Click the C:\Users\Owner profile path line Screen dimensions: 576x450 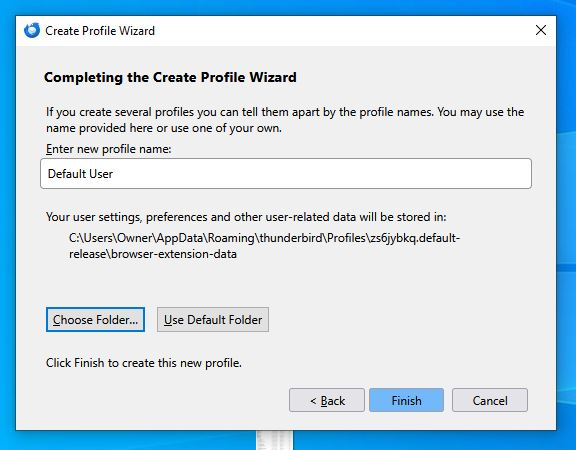click(264, 238)
